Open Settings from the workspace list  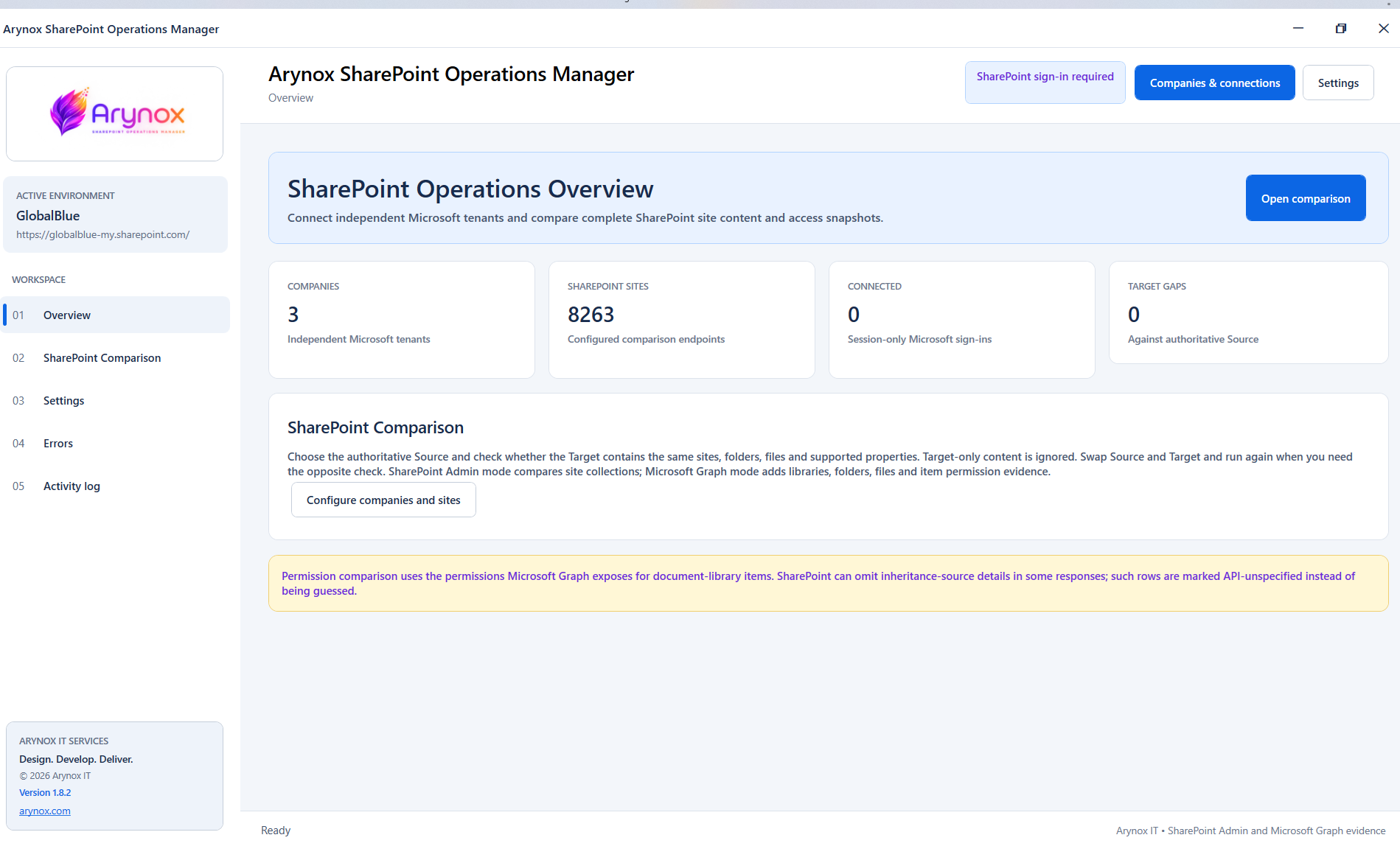click(x=116, y=400)
